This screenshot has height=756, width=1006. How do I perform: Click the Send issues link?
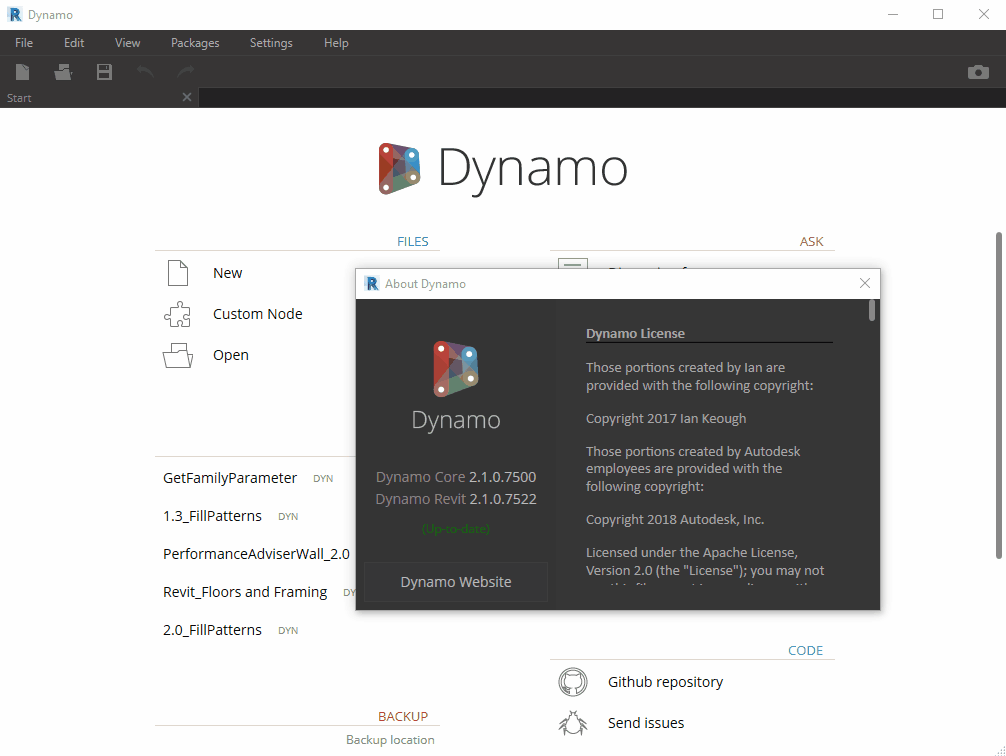646,723
